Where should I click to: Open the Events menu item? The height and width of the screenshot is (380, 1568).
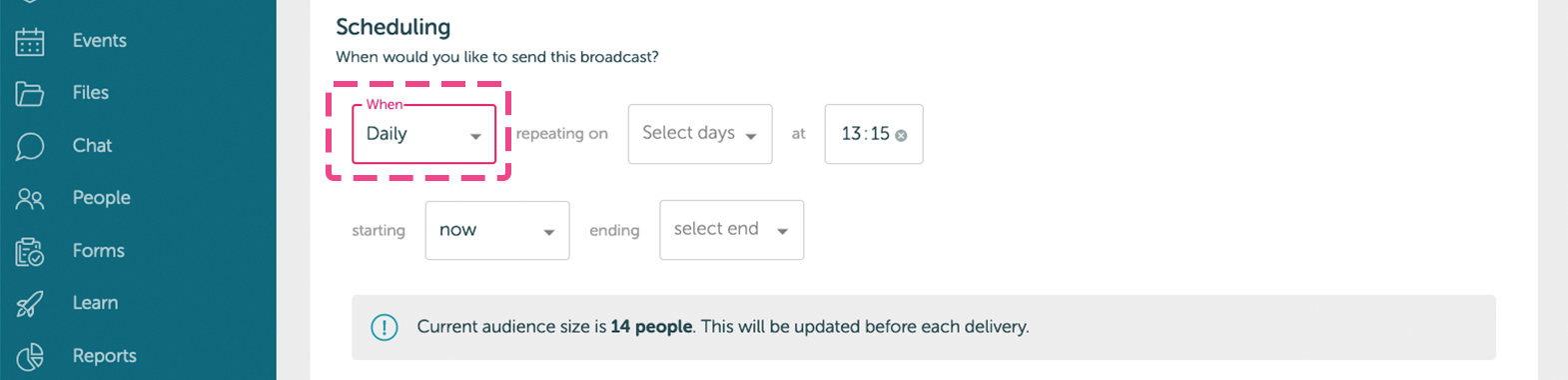pyautogui.click(x=100, y=41)
